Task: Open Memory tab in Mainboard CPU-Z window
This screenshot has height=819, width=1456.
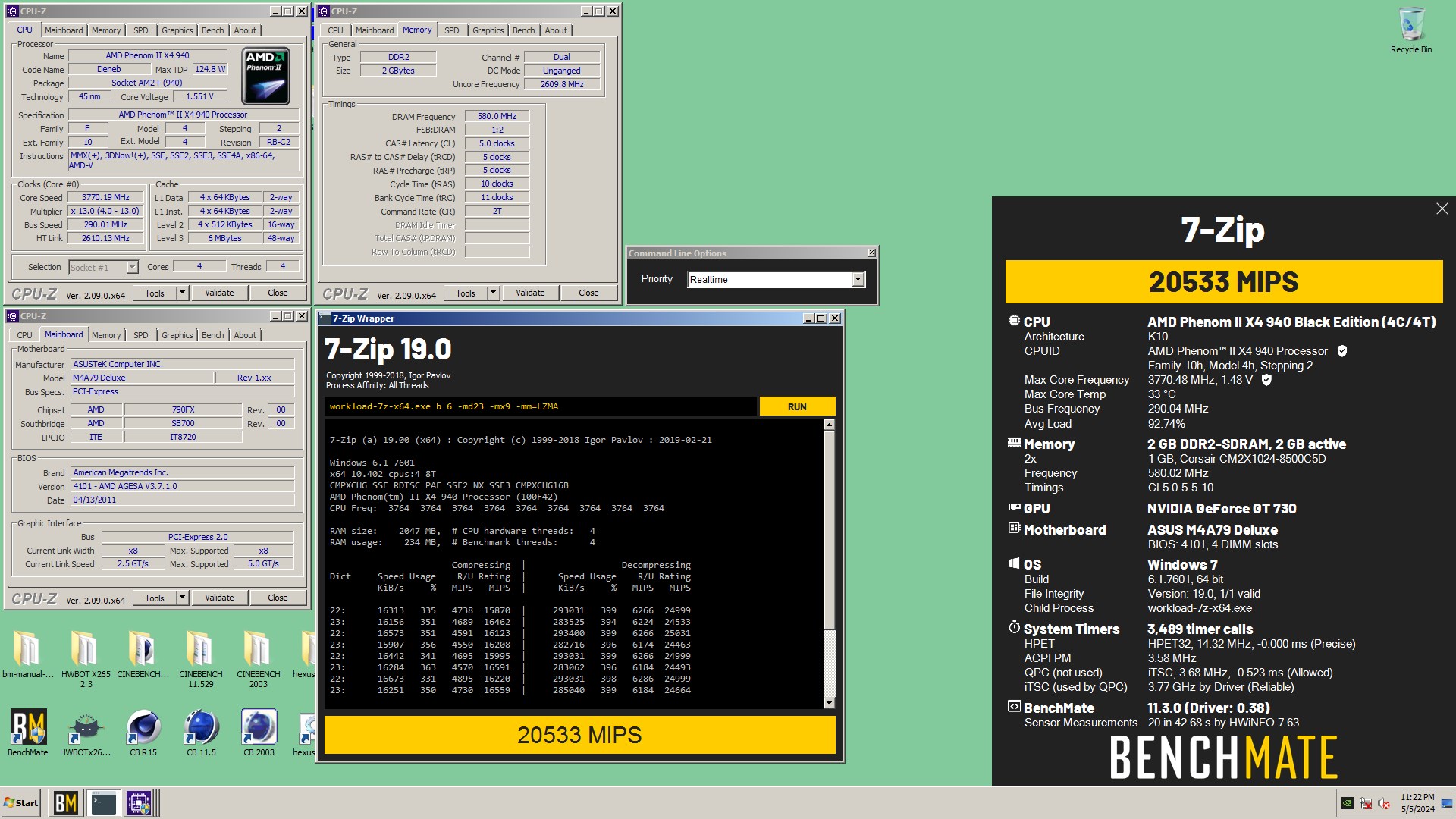Action: (x=106, y=335)
